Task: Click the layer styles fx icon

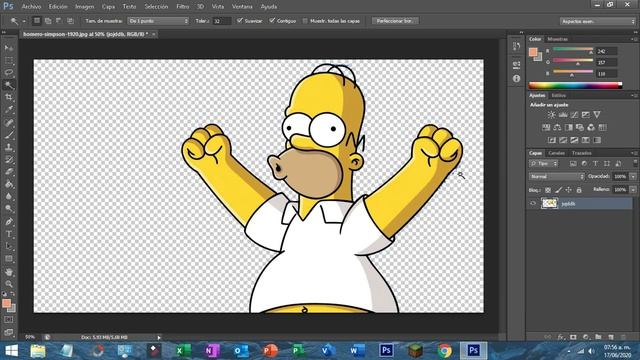Action: pyautogui.click(x=561, y=337)
